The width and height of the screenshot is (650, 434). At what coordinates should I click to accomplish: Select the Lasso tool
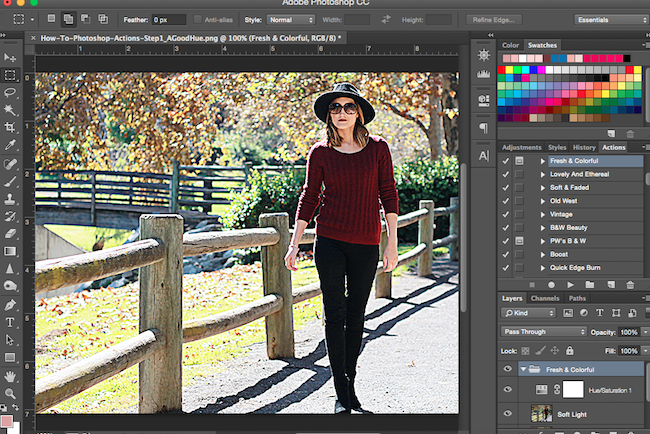[x=10, y=92]
